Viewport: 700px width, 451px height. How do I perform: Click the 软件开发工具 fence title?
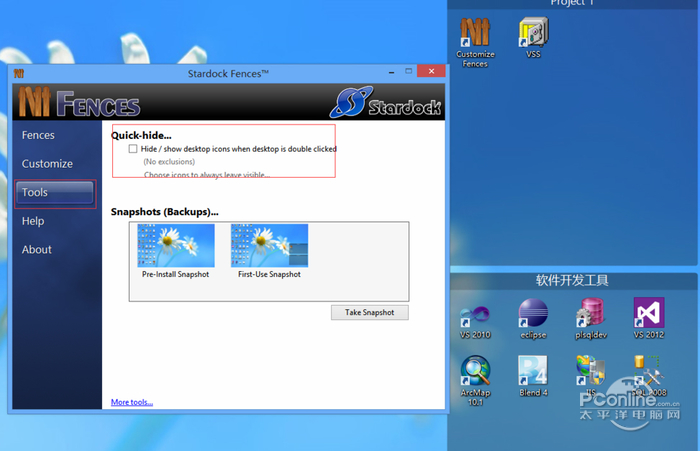[572, 280]
